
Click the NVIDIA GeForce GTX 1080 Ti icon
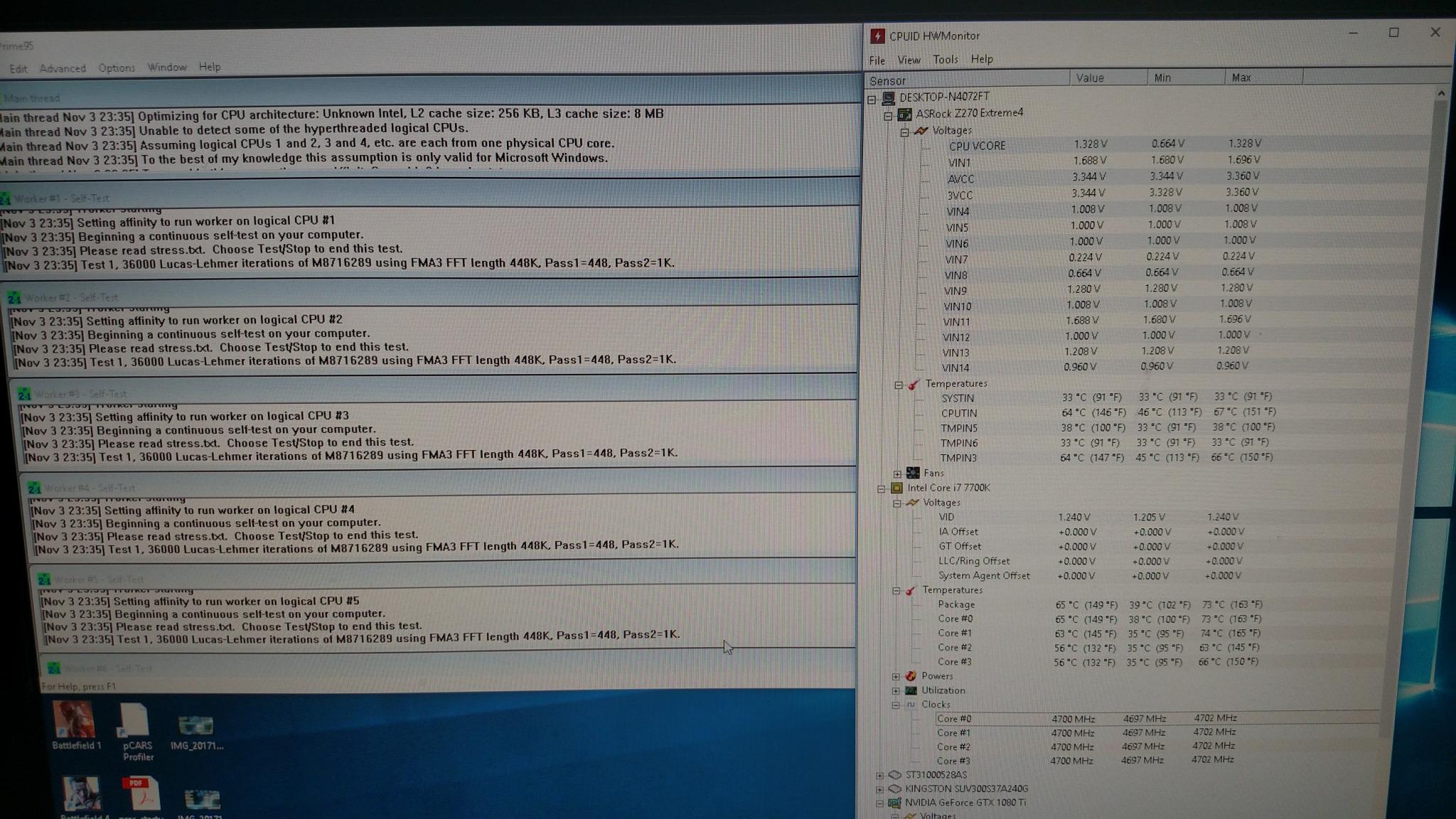pos(894,803)
